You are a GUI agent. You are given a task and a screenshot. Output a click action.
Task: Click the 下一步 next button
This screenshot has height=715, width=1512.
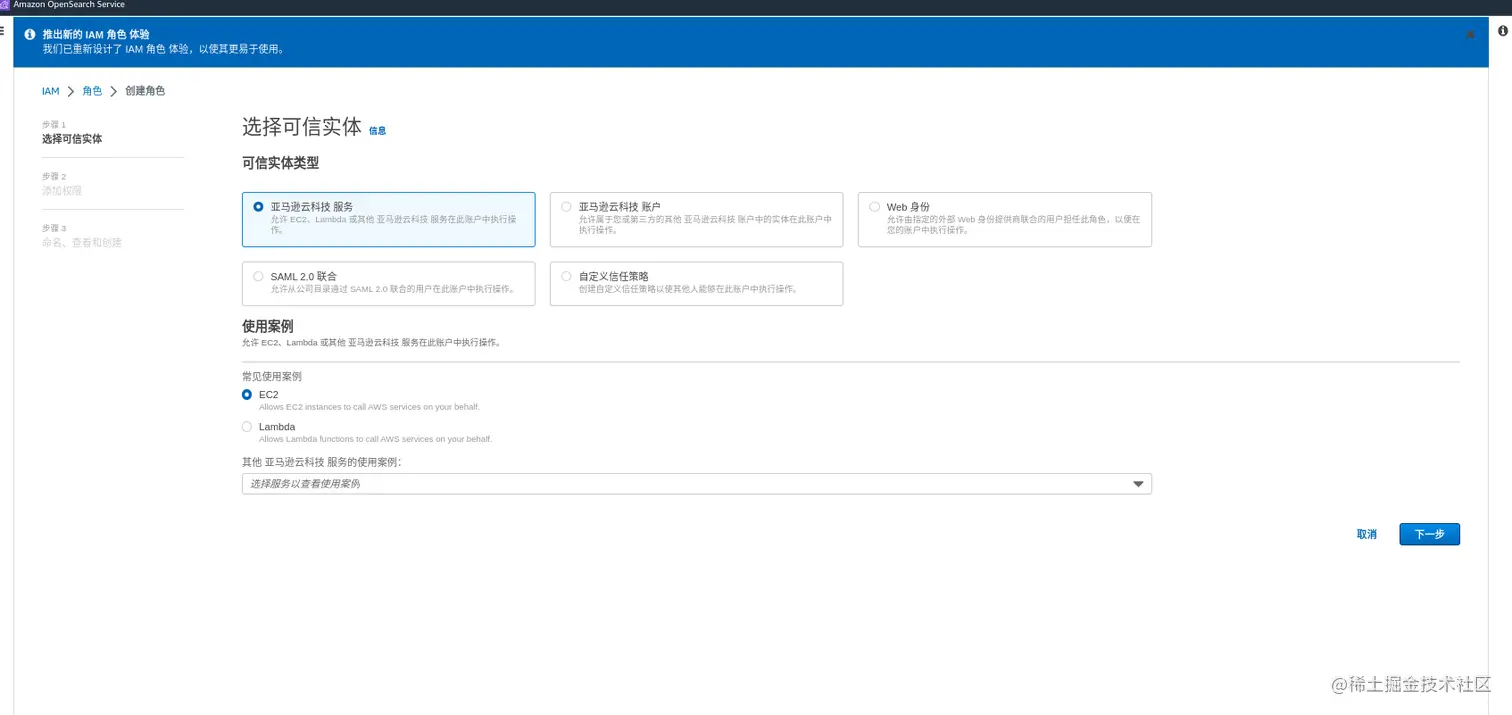[1429, 534]
